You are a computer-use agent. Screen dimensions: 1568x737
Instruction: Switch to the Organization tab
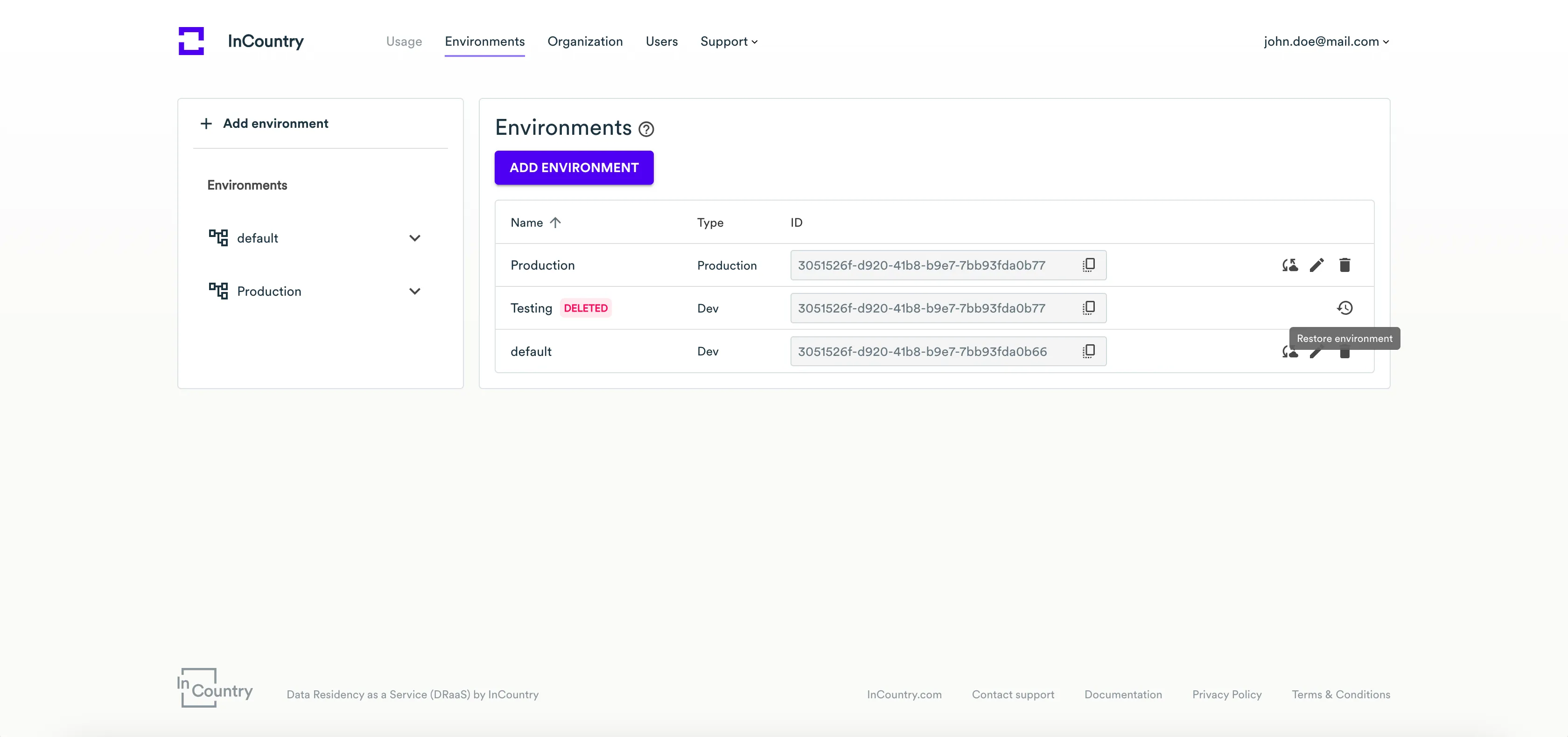(x=584, y=42)
